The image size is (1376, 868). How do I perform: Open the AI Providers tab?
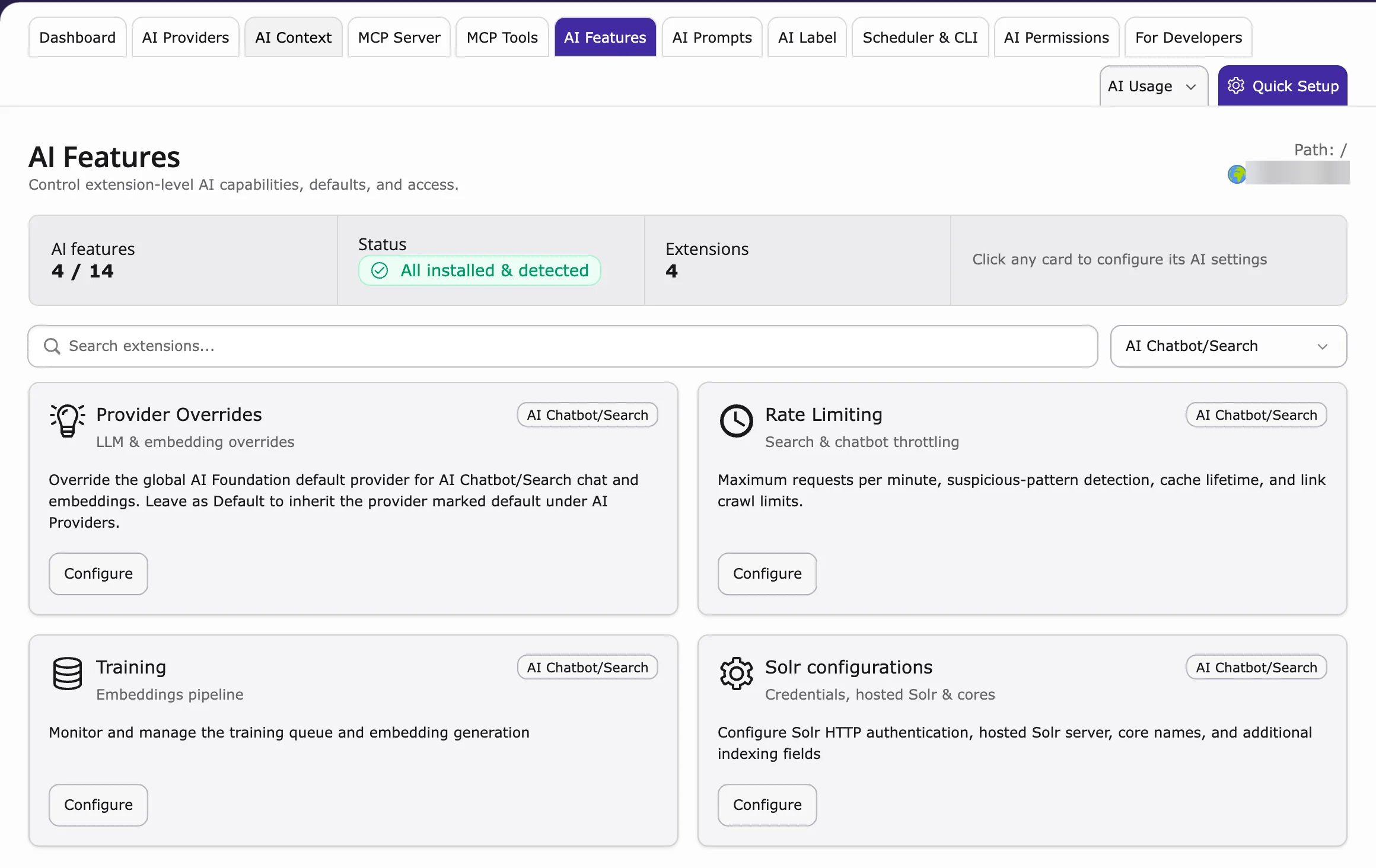(186, 37)
